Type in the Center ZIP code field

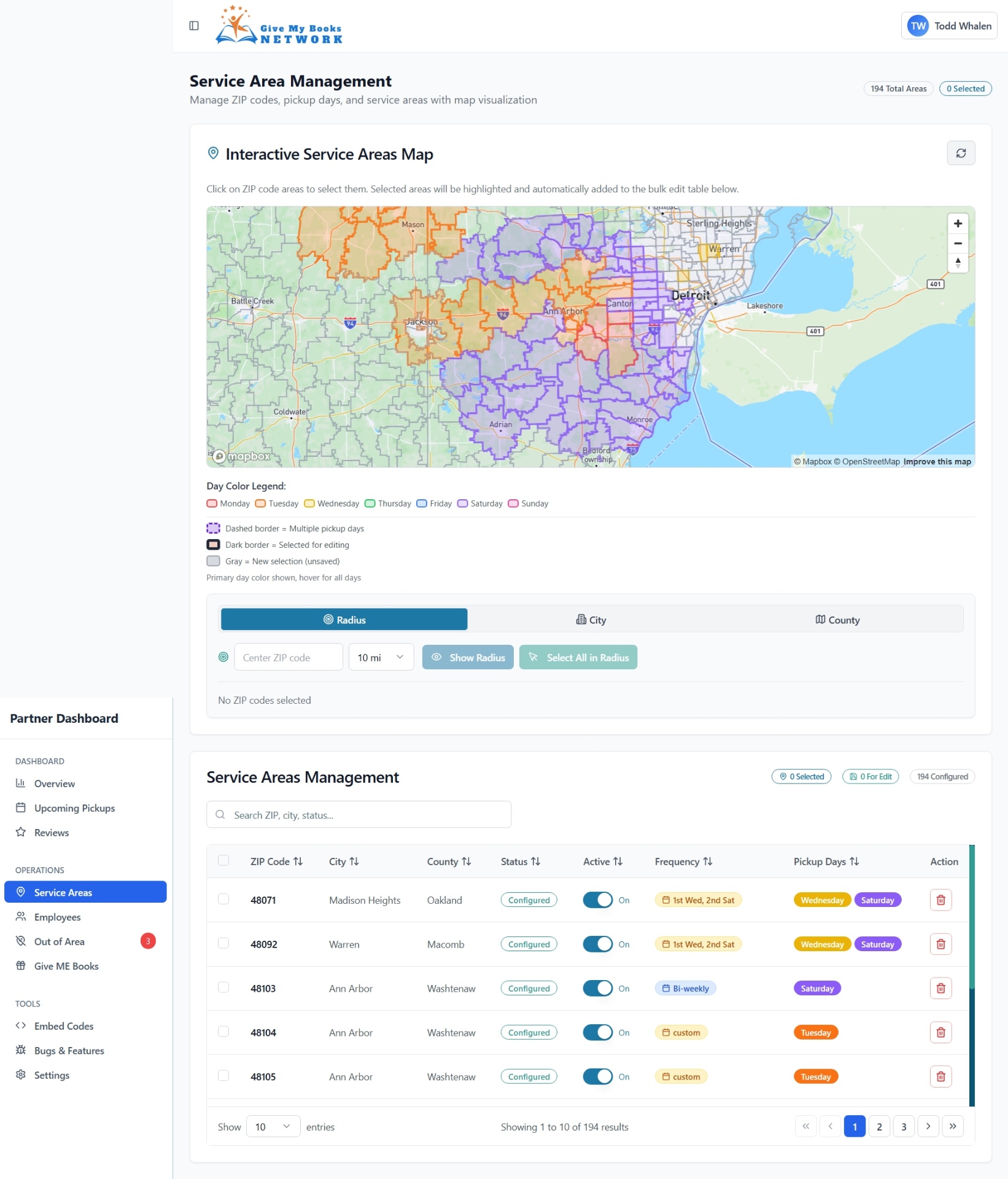288,657
